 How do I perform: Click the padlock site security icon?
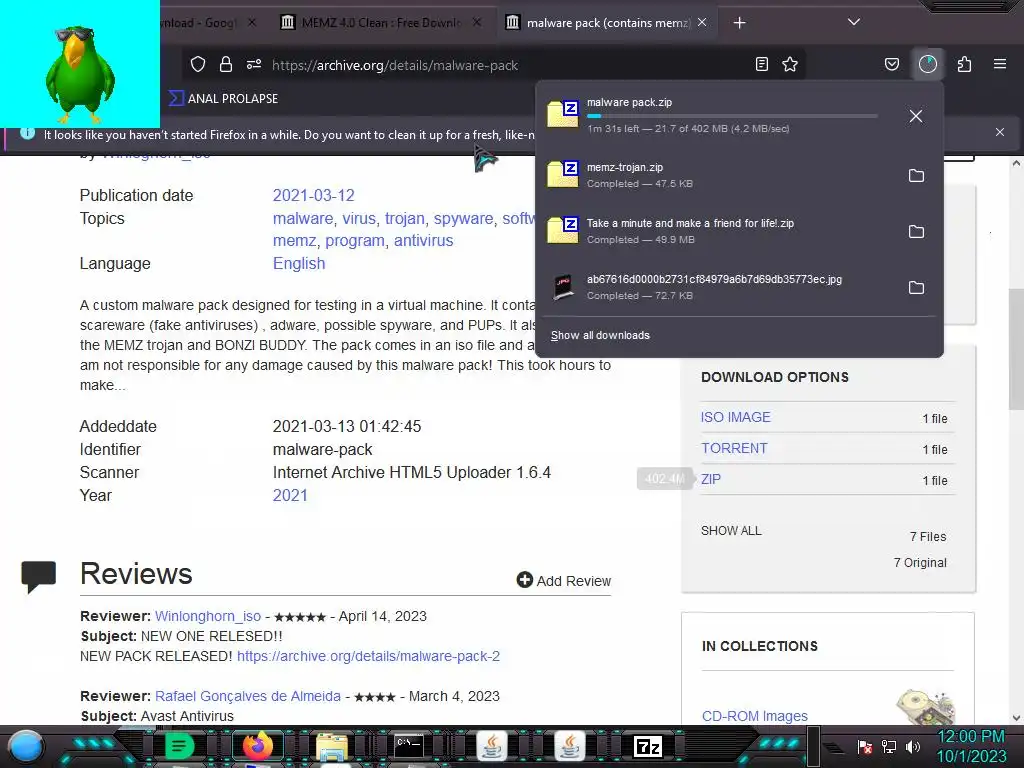[226, 64]
